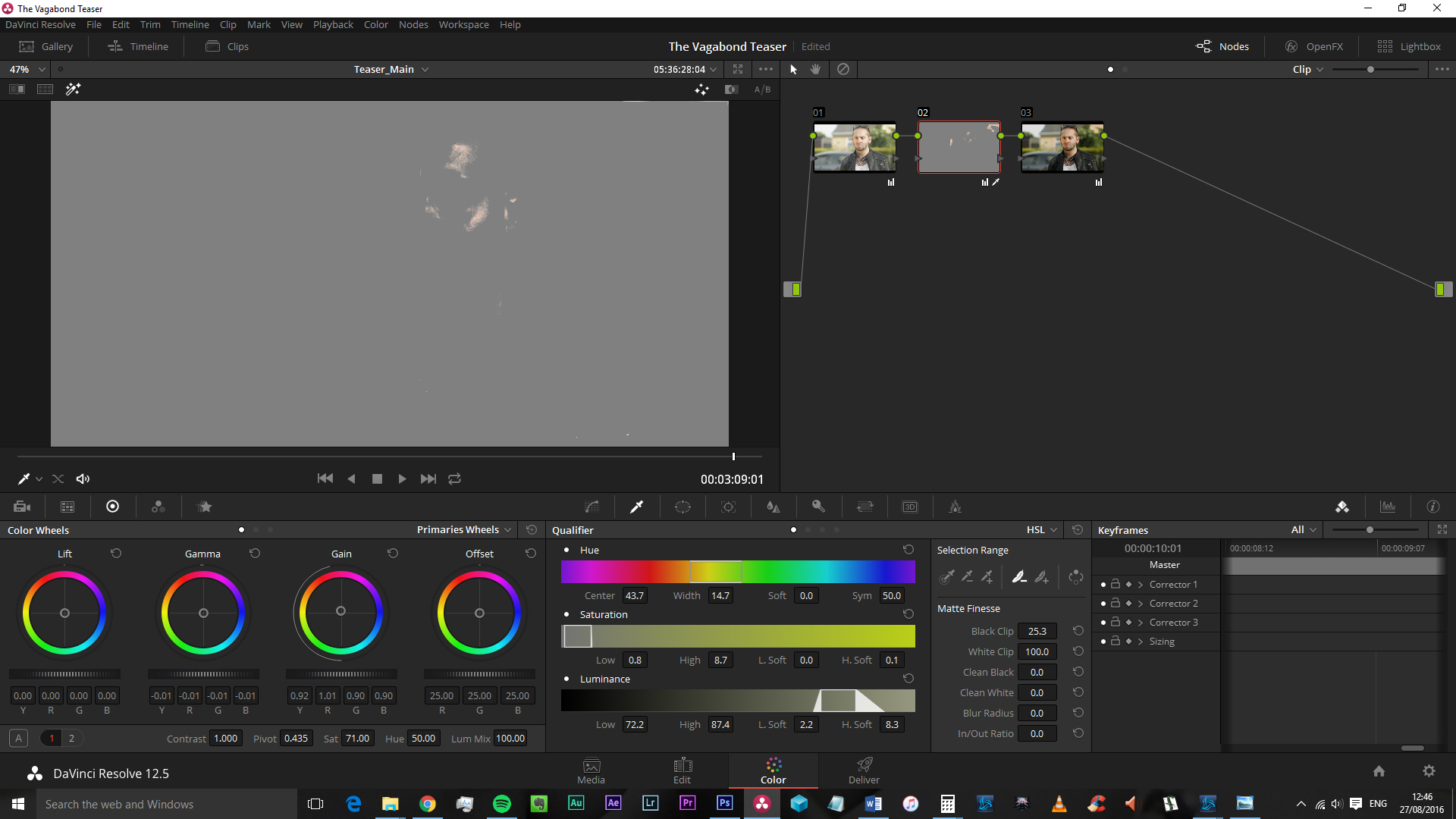The width and height of the screenshot is (1456, 819).
Task: Open the Teaser_Main timeline selector
Action: point(391,69)
